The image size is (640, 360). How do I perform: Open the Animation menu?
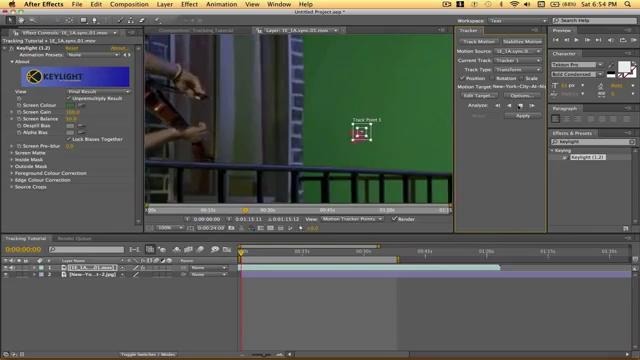[222, 4]
